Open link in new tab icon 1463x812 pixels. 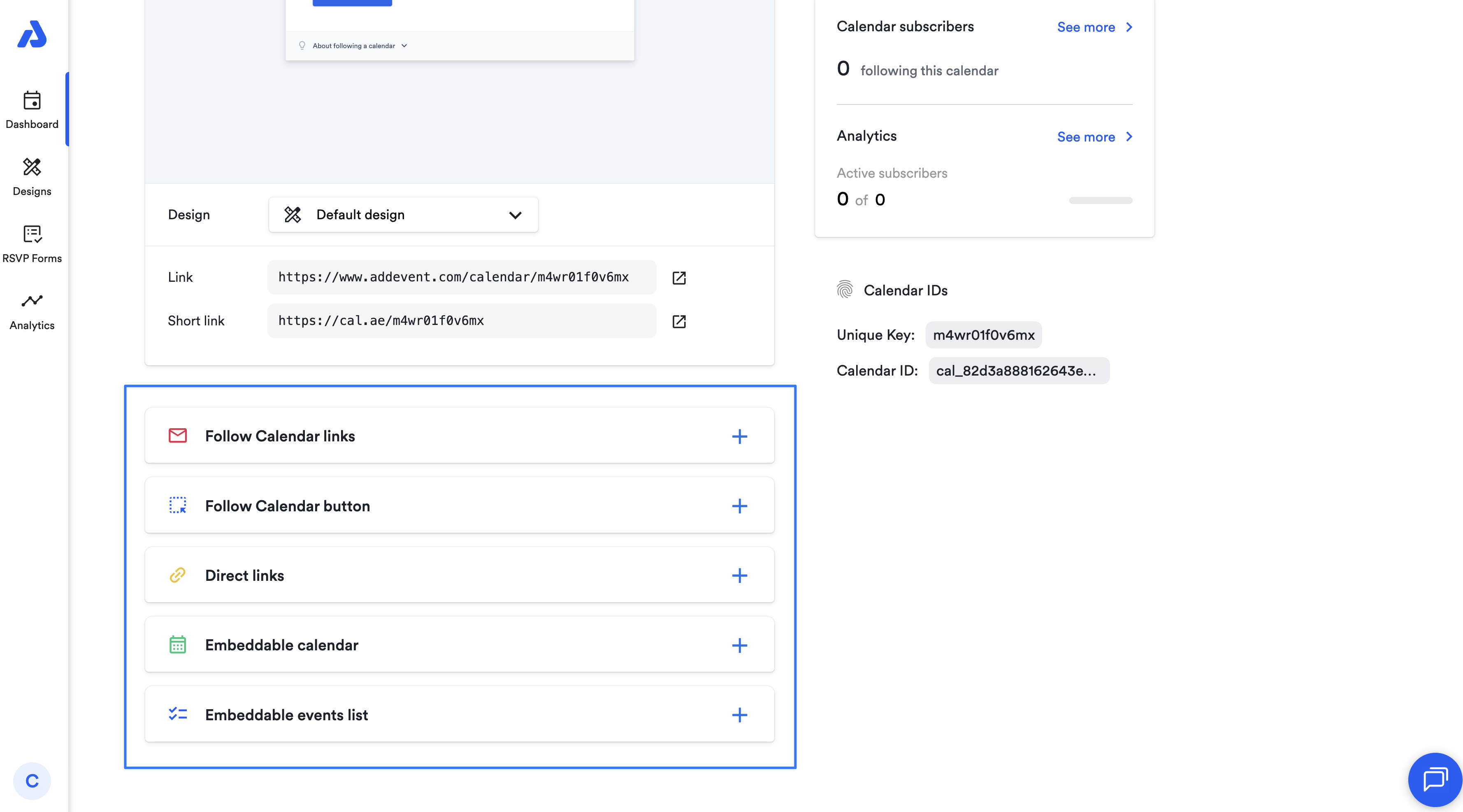(x=679, y=278)
